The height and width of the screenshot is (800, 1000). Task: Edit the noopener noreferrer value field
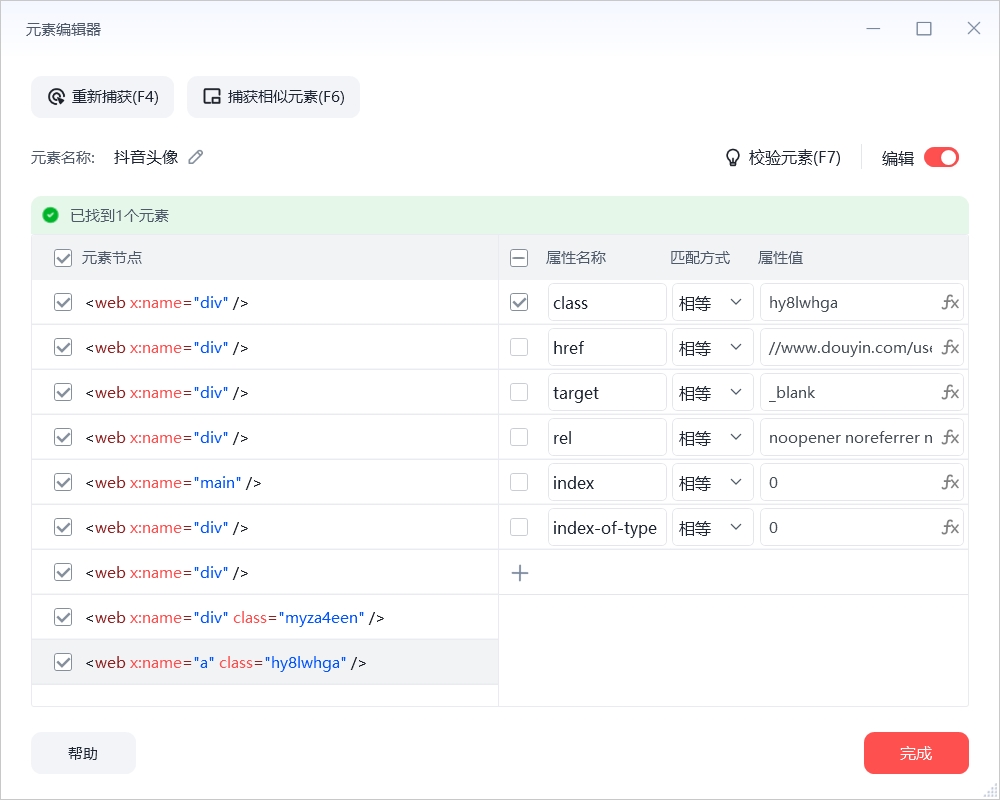tap(862, 438)
